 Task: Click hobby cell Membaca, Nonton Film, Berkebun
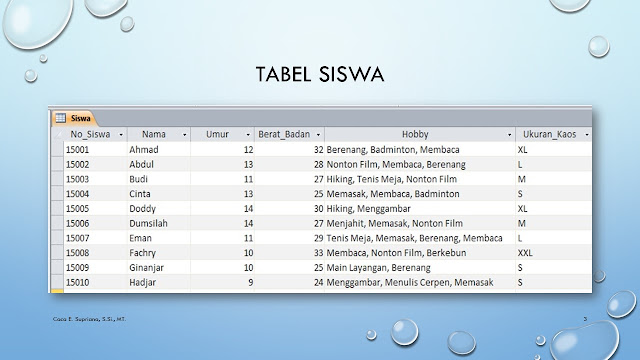point(420,253)
